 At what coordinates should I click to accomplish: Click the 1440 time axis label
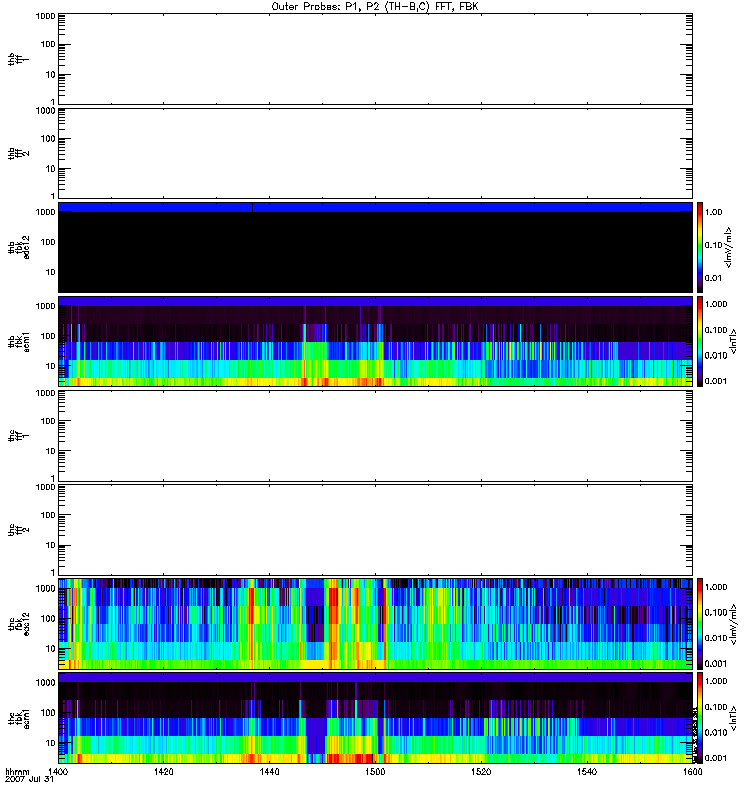tap(270, 773)
